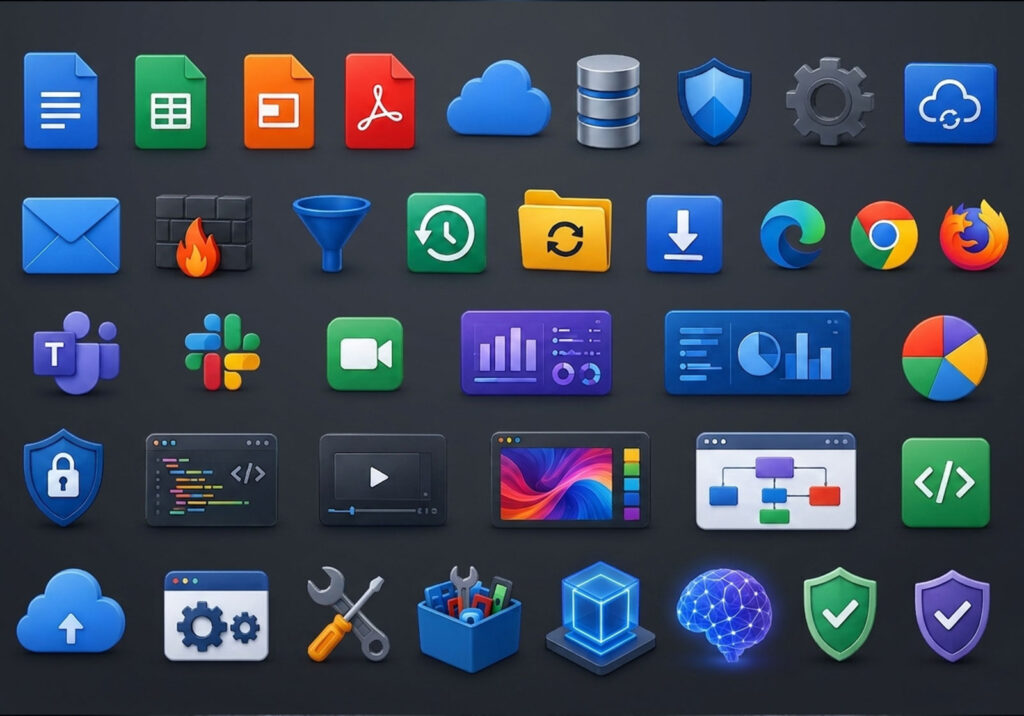Click the plain blue shield icon
This screenshot has width=1024, height=716.
click(x=714, y=101)
